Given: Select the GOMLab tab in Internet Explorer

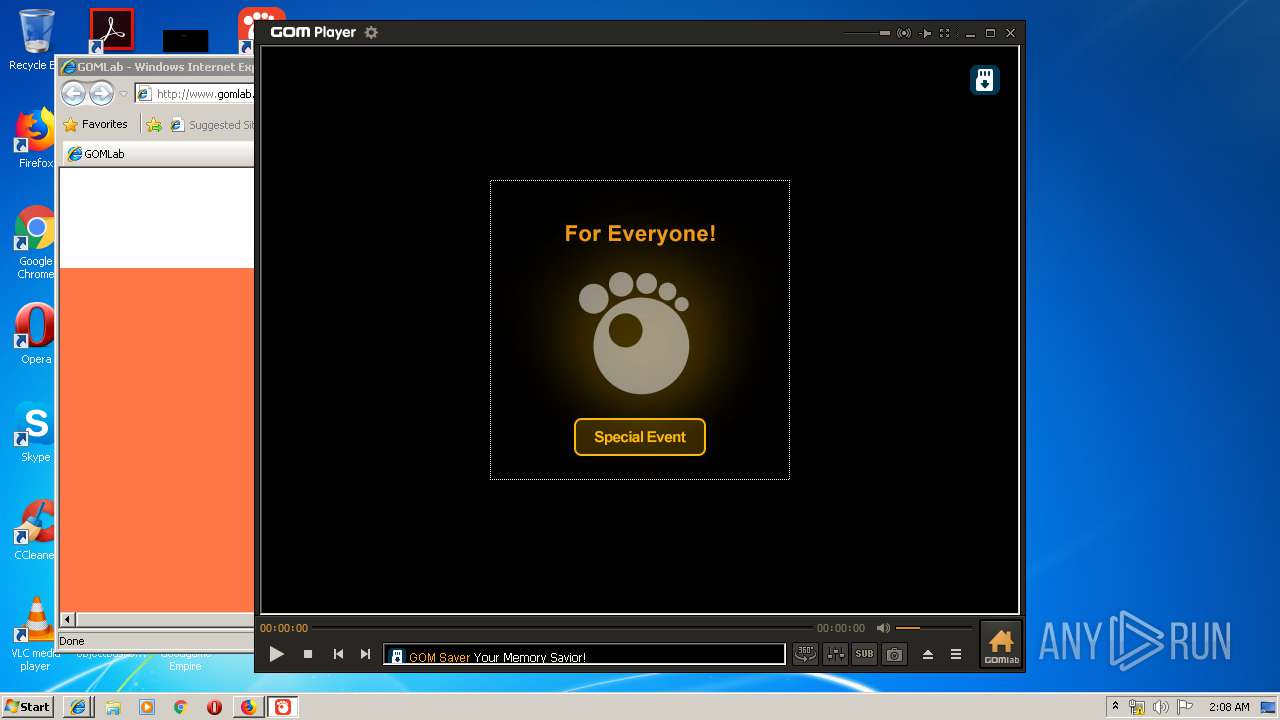Looking at the screenshot, I should pos(160,154).
